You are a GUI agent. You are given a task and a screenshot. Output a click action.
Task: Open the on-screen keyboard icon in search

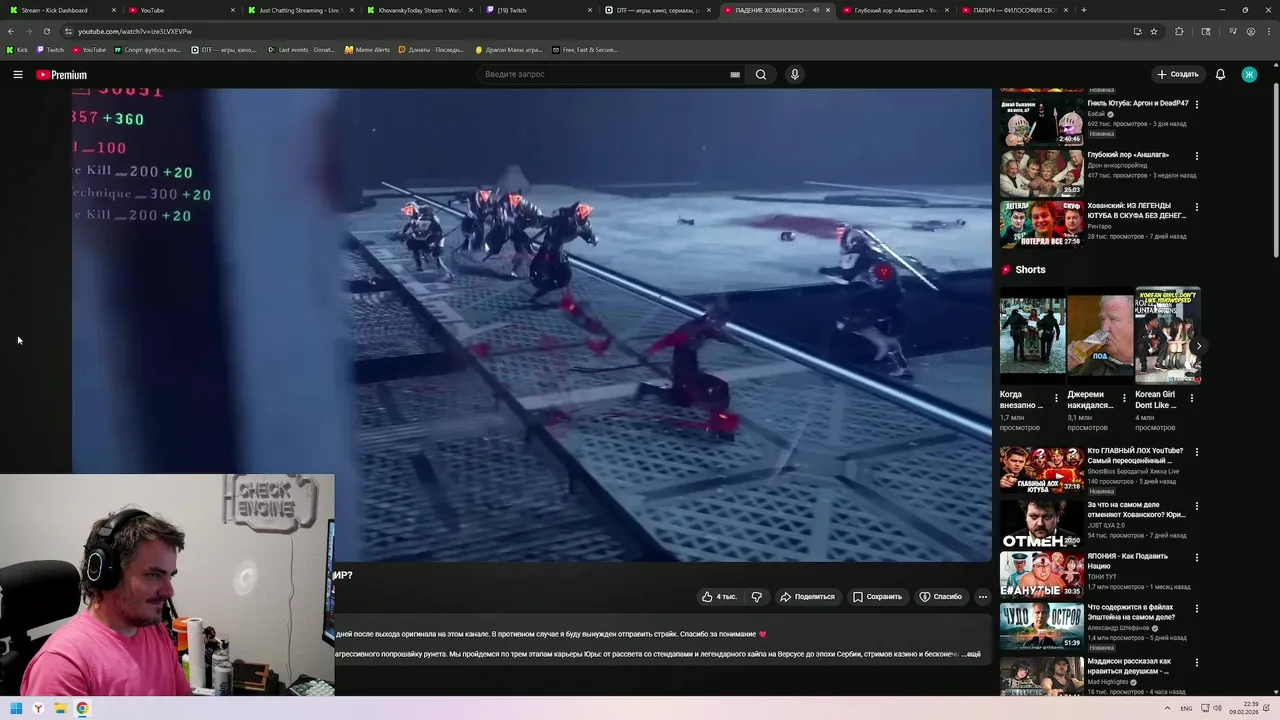(735, 75)
